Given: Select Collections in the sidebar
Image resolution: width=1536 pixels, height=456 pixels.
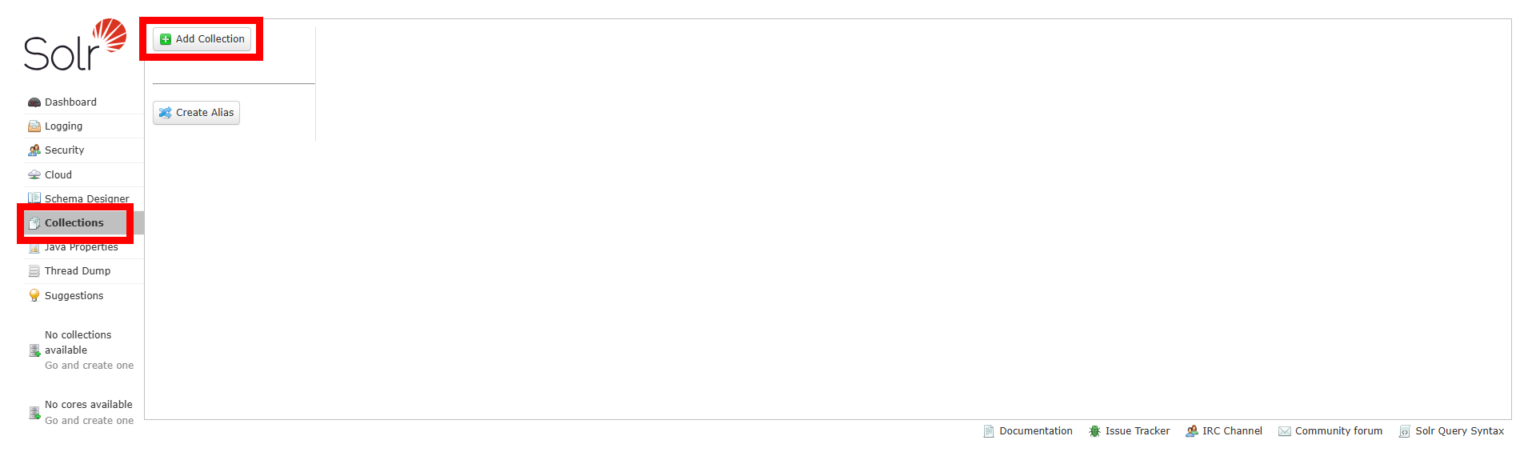Looking at the screenshot, I should pos(74,223).
